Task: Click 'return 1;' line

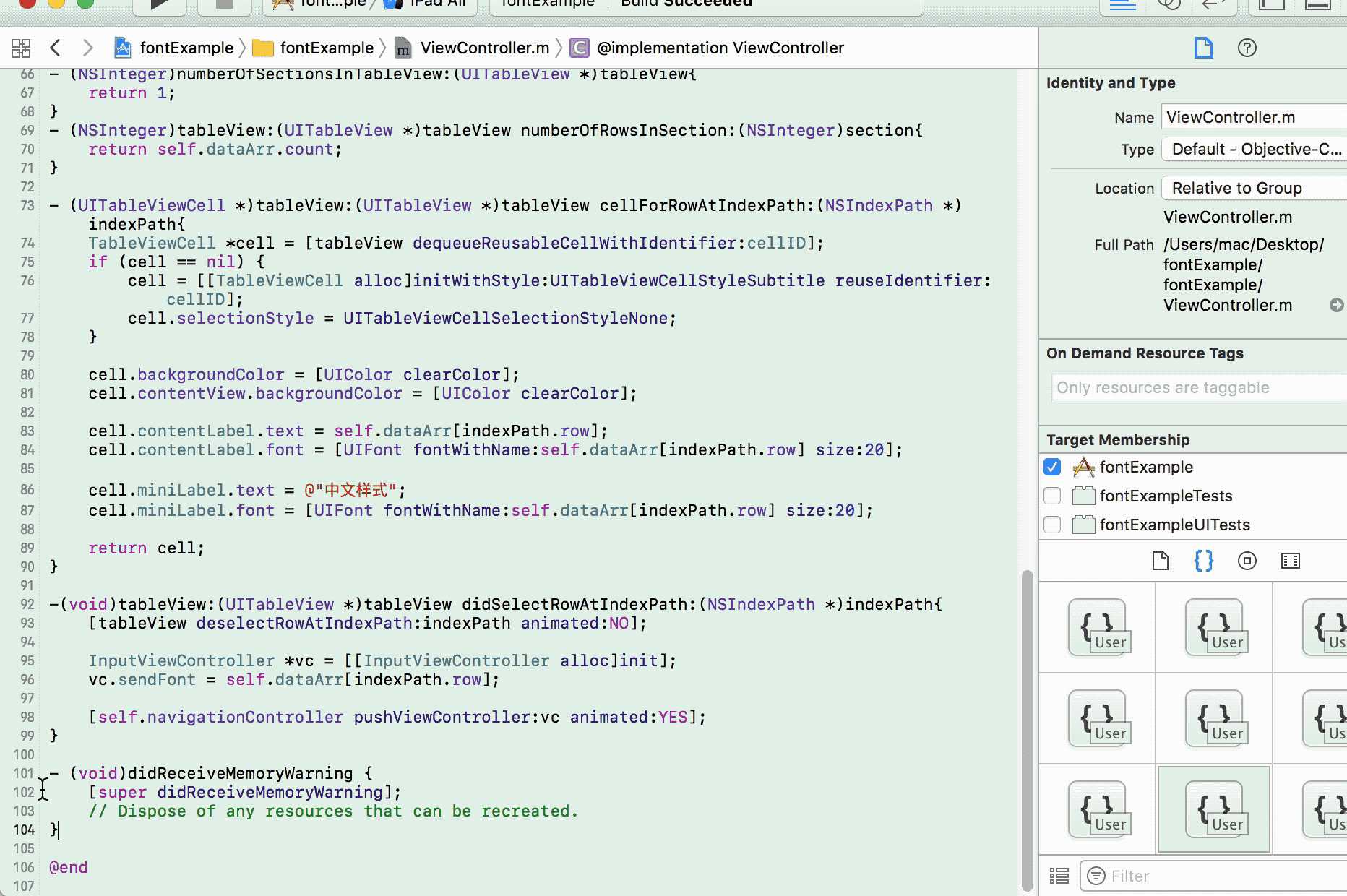Action: pos(132,92)
